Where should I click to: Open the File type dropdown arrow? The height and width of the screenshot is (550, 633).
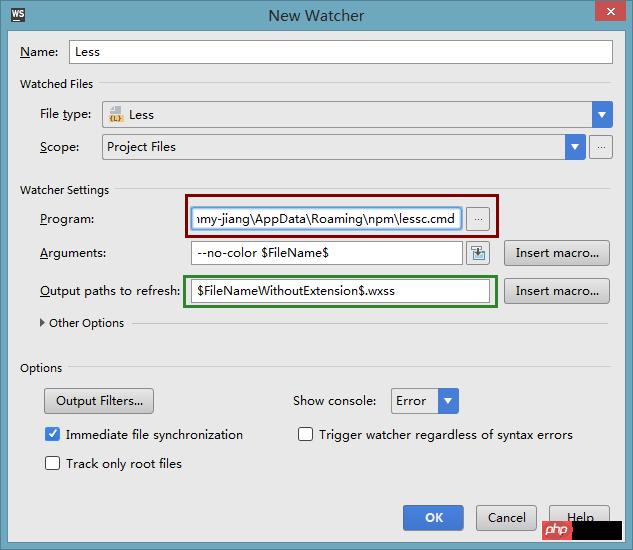pyautogui.click(x=602, y=115)
